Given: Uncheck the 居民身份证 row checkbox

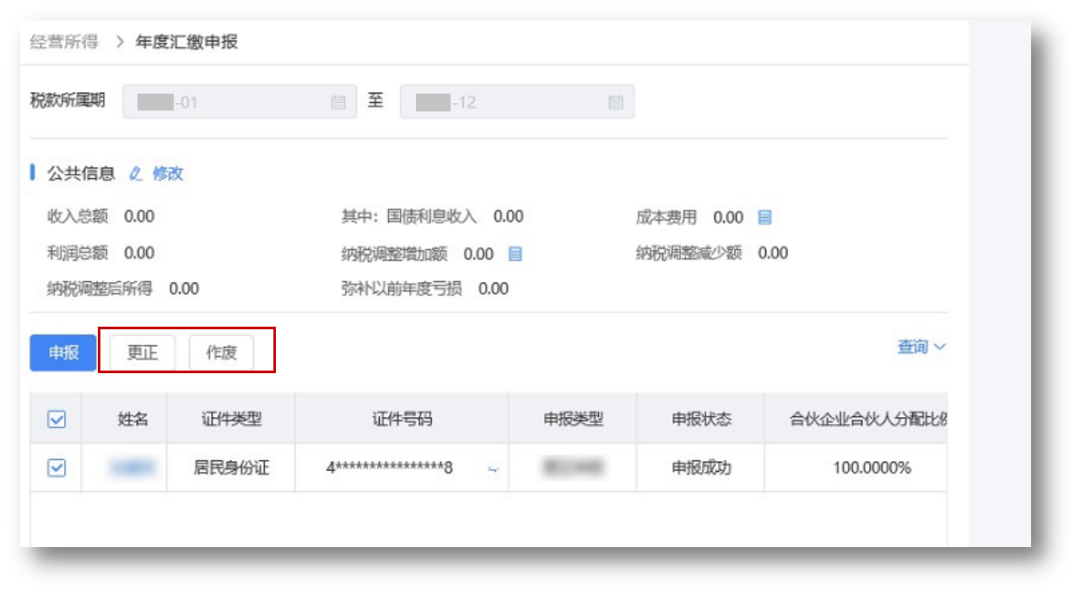Looking at the screenshot, I should tap(56, 468).
